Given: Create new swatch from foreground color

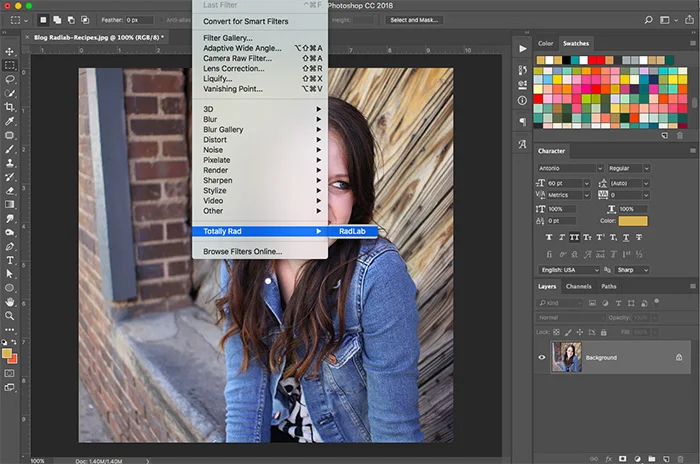Looking at the screenshot, I should coord(665,136).
